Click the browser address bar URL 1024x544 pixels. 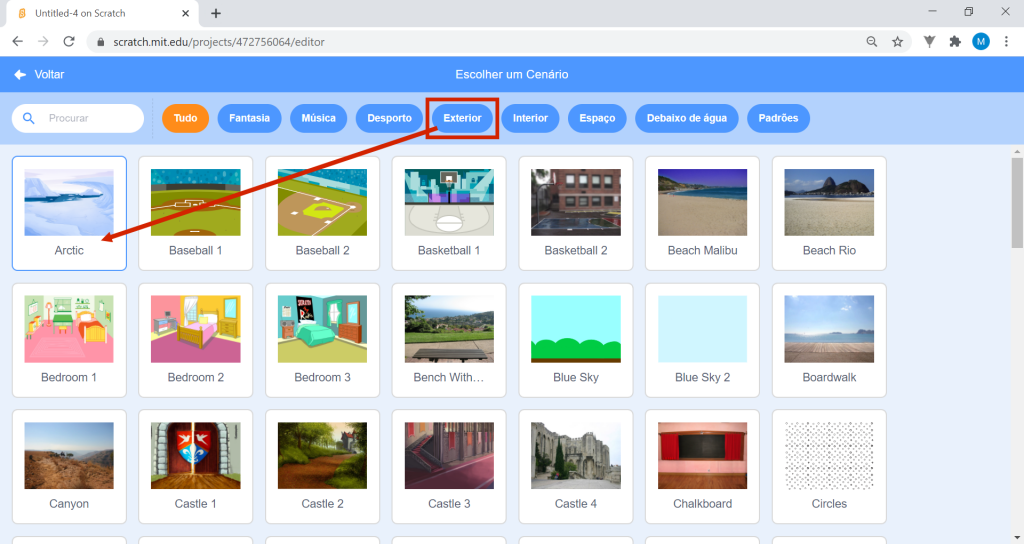[x=219, y=42]
